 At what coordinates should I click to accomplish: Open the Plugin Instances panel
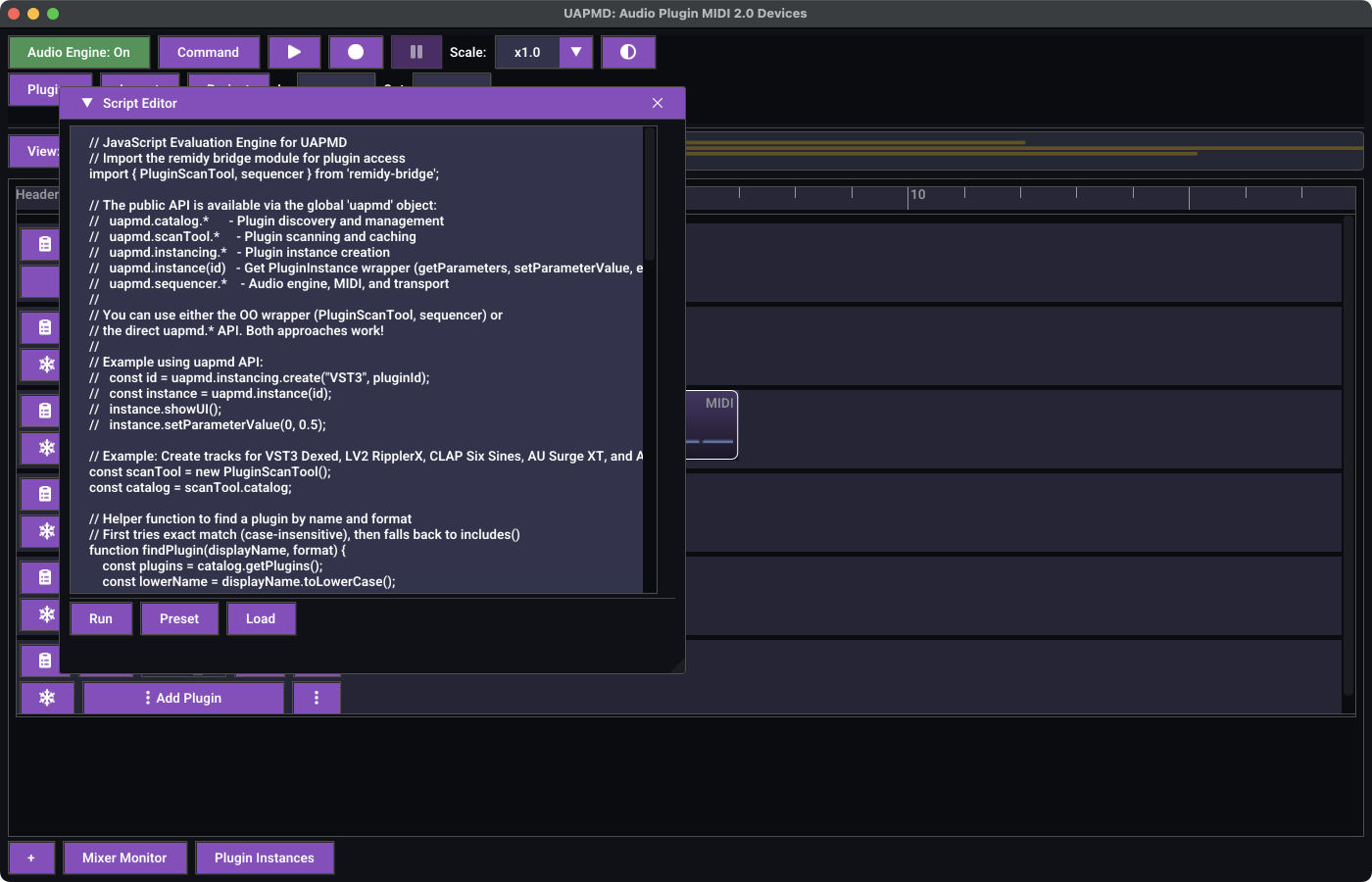[x=265, y=857]
